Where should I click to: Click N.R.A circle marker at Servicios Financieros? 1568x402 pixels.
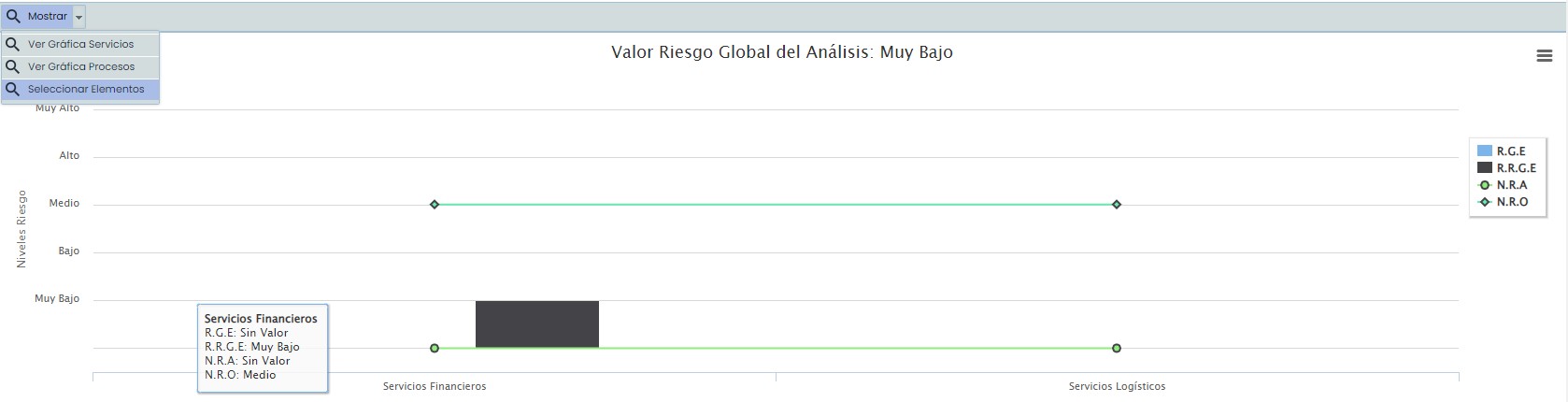click(435, 348)
